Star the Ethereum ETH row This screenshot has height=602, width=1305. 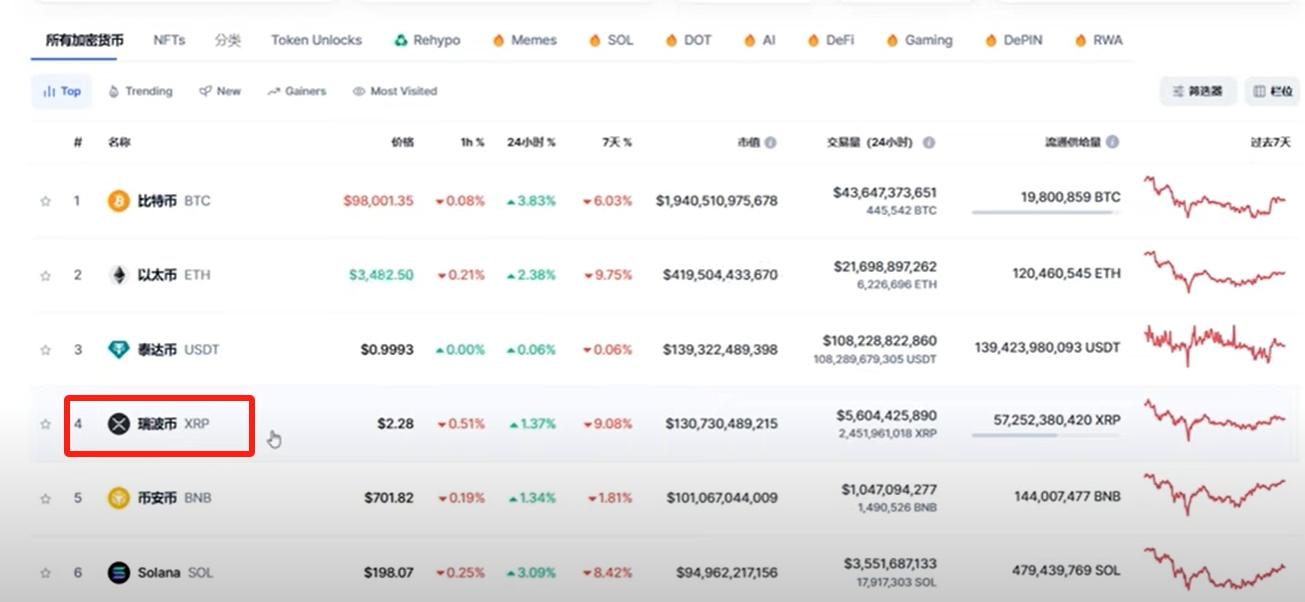click(x=45, y=275)
